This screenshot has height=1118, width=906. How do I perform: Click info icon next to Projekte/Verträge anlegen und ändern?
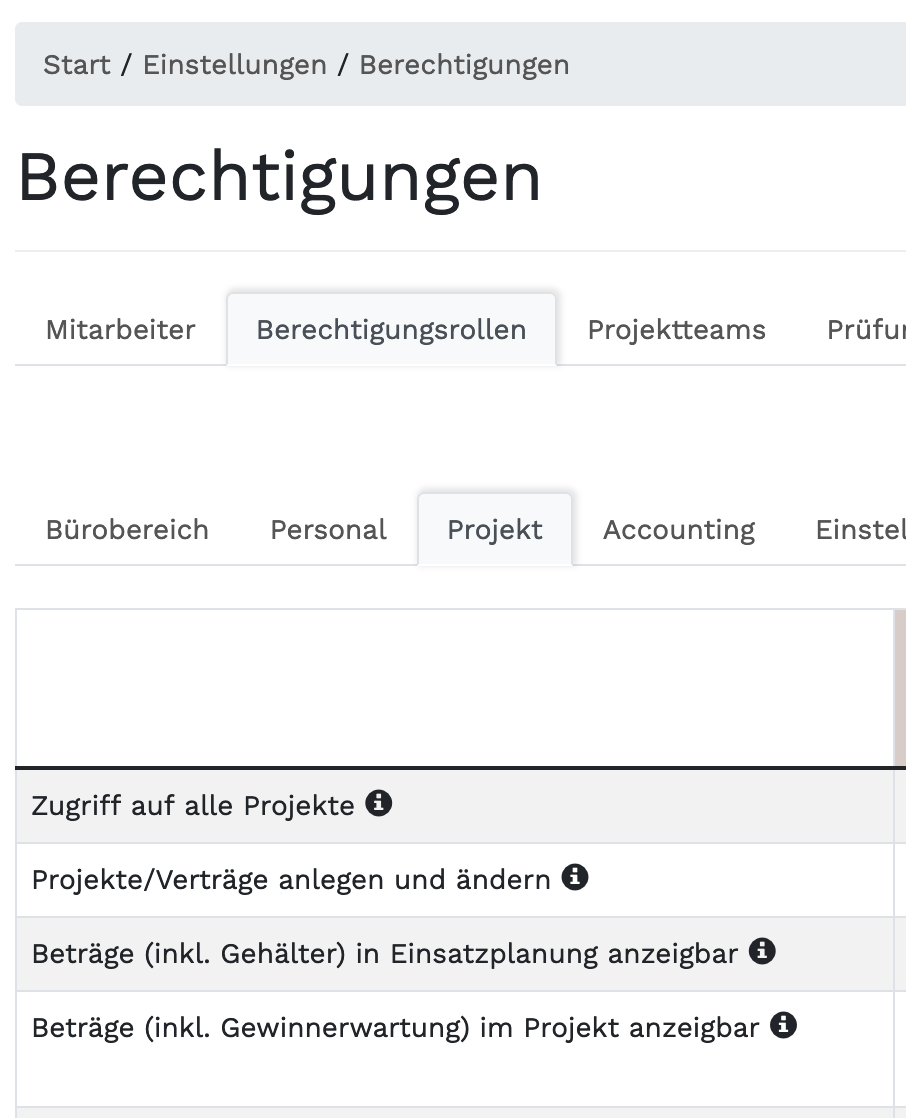574,877
